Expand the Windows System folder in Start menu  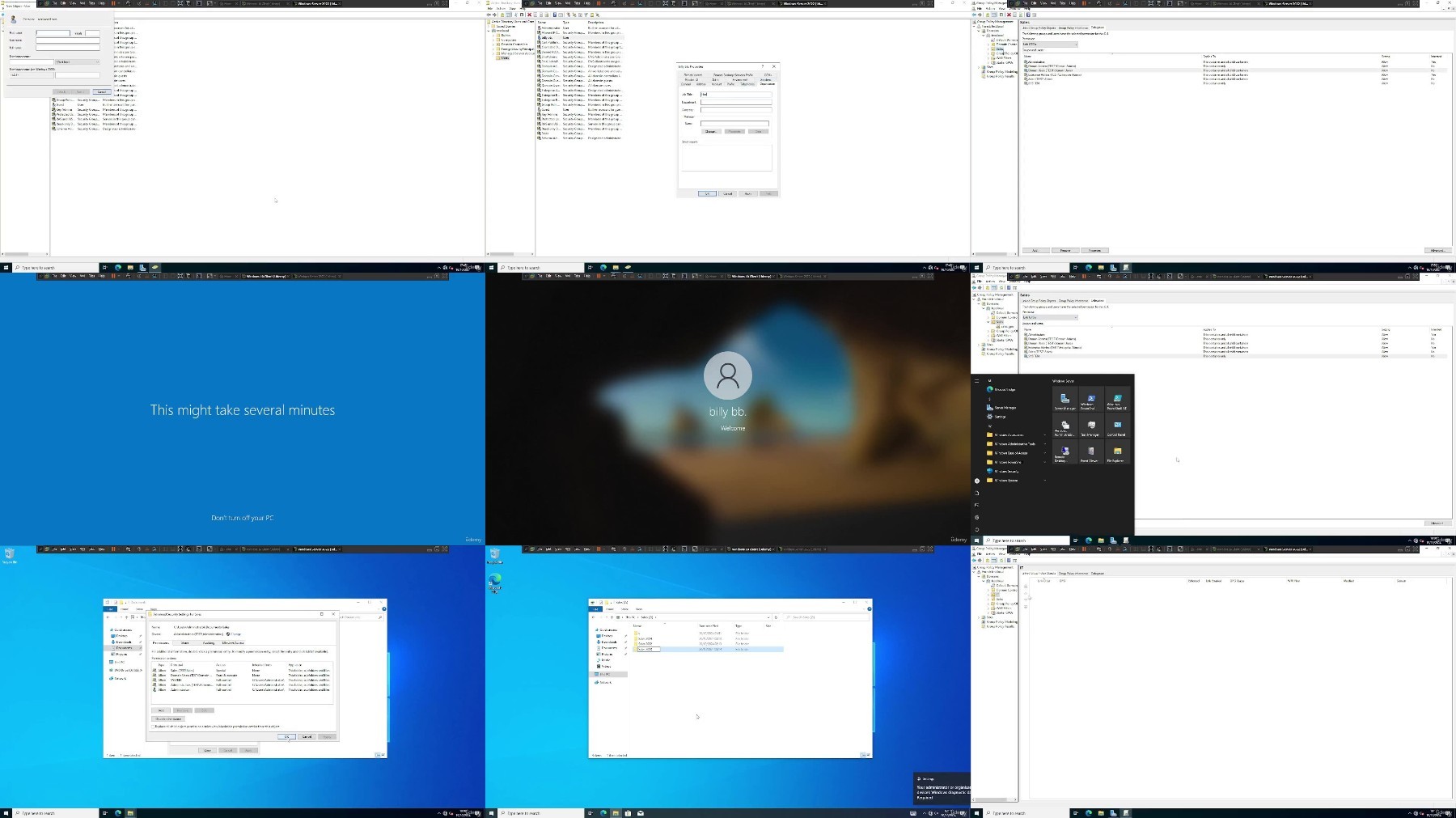[x=1016, y=481]
